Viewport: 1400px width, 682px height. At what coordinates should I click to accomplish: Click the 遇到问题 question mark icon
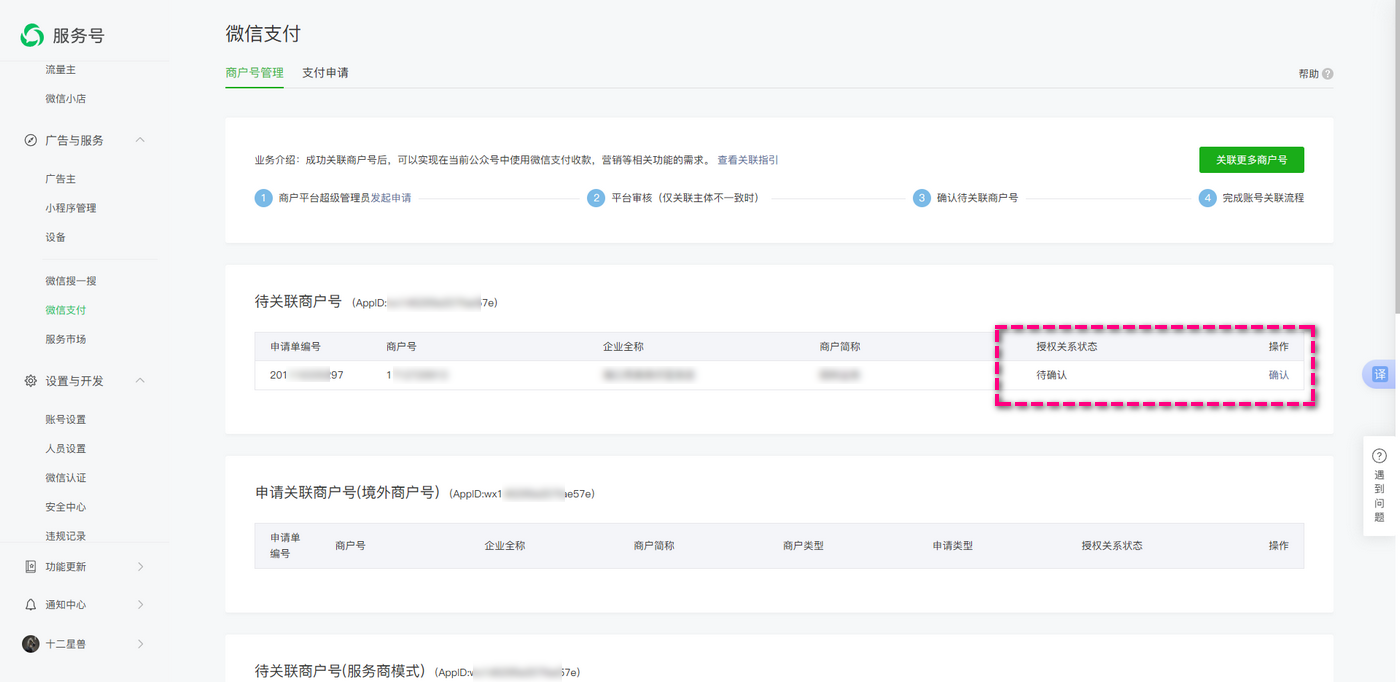1380,456
